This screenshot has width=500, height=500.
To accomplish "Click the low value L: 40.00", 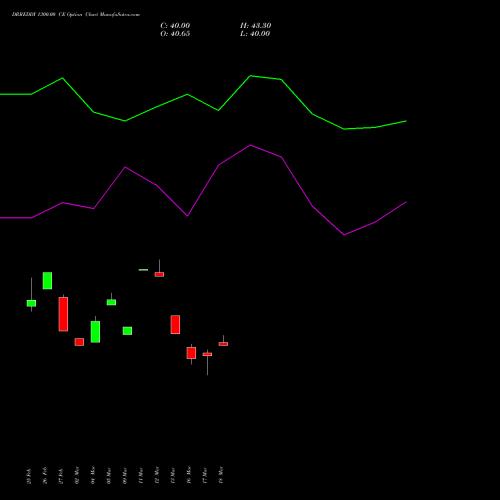I will (x=255, y=34).
